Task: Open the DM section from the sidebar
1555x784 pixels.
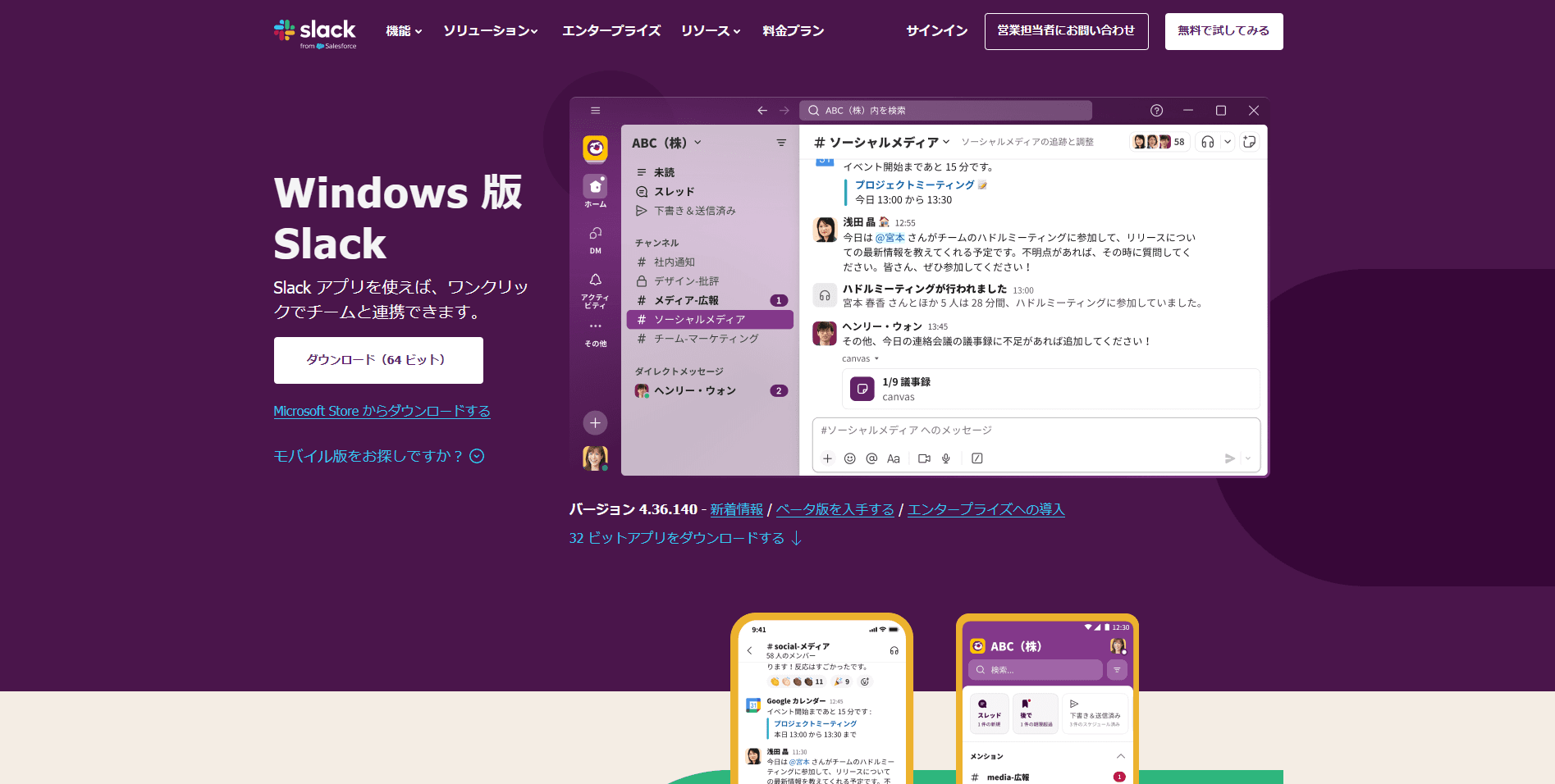Action: tap(595, 238)
